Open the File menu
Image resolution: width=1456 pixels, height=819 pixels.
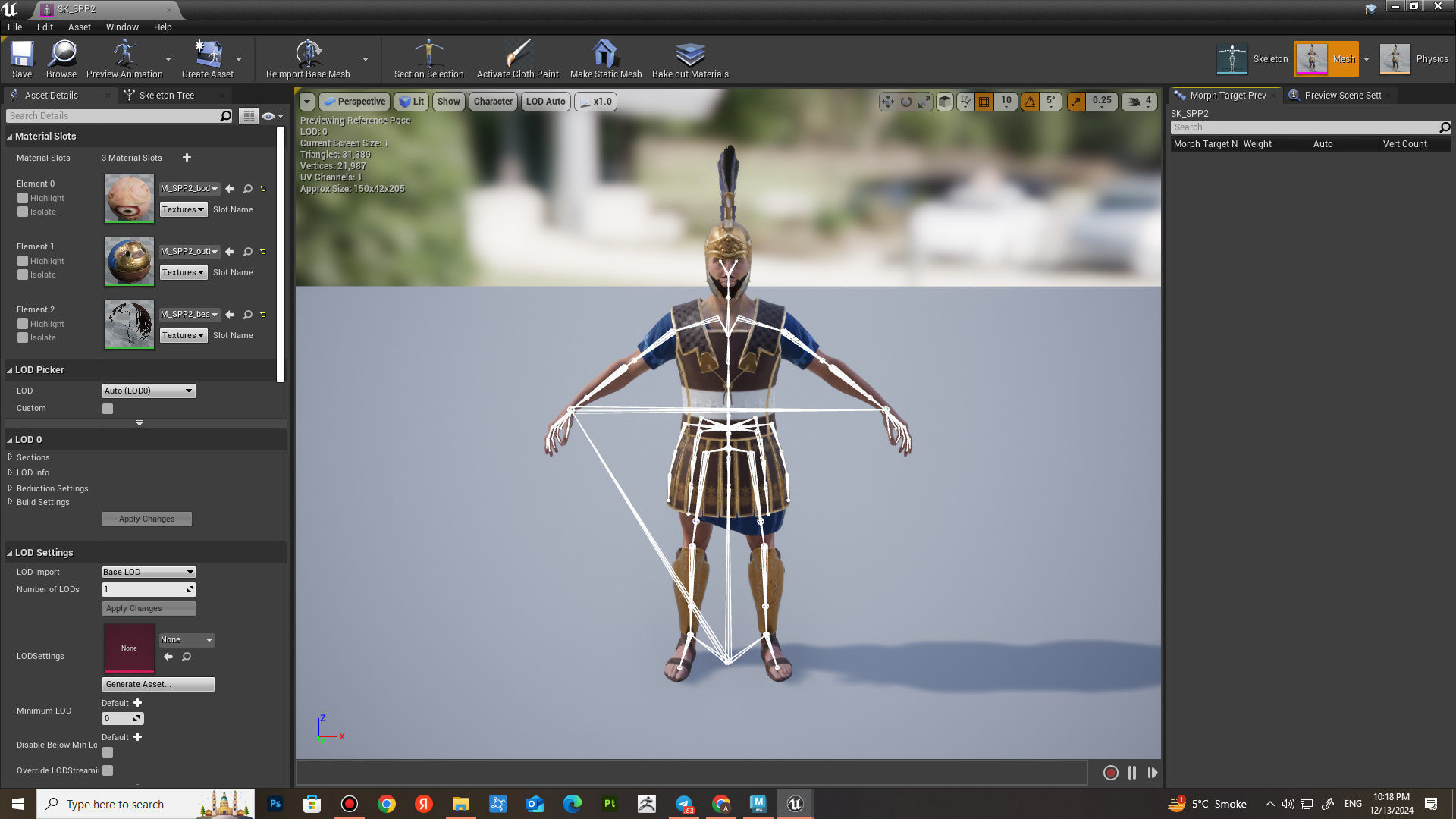click(x=15, y=27)
